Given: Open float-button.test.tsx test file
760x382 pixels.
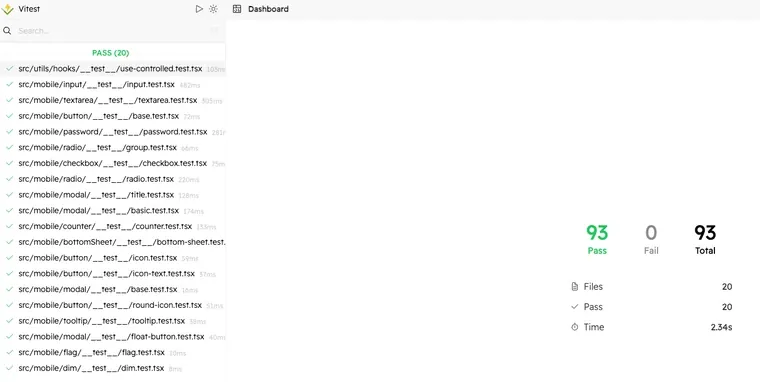Looking at the screenshot, I should click(x=112, y=336).
